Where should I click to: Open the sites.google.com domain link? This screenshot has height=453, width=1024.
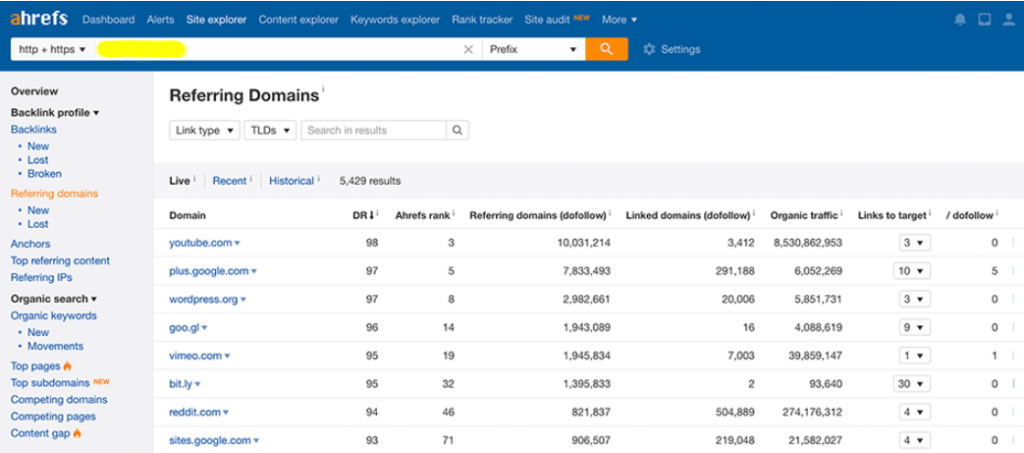tap(210, 440)
